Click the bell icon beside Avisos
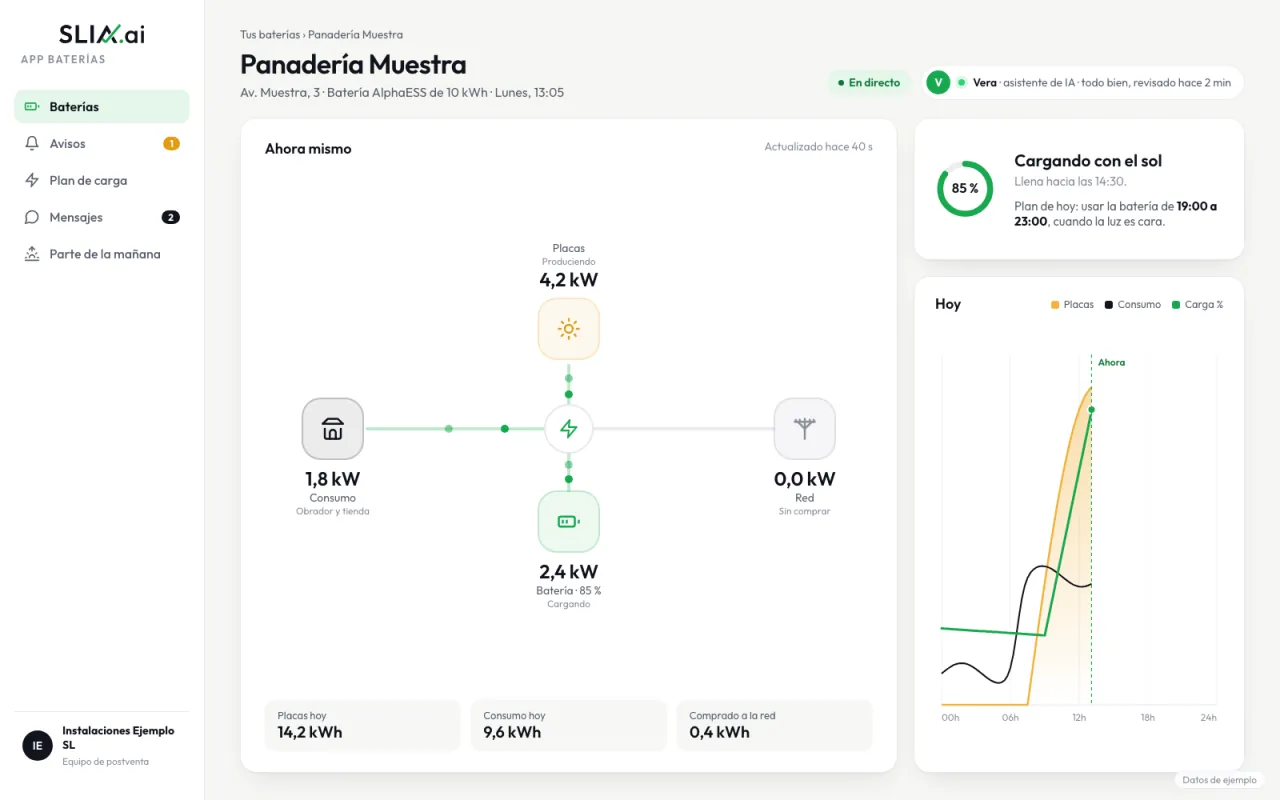1280x800 pixels. [x=32, y=144]
